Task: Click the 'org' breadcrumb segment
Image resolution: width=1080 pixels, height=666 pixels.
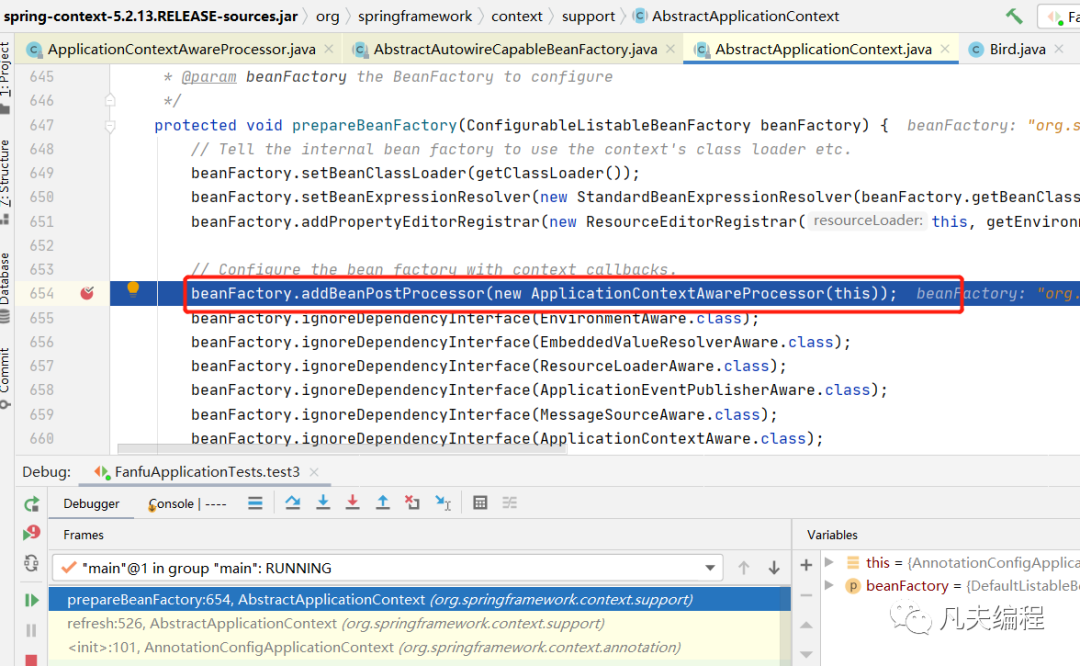Action: click(328, 16)
